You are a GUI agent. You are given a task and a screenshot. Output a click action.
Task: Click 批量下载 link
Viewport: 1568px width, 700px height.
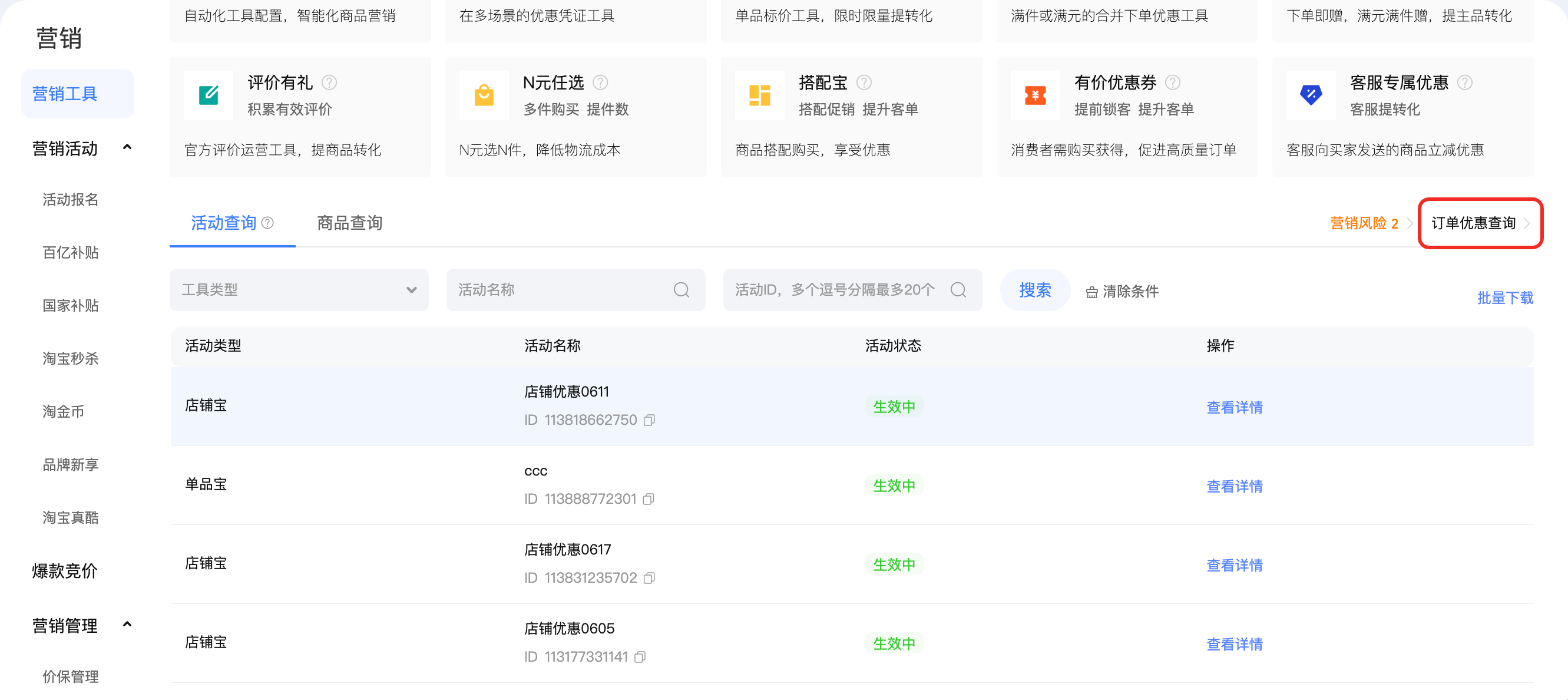(x=1506, y=298)
